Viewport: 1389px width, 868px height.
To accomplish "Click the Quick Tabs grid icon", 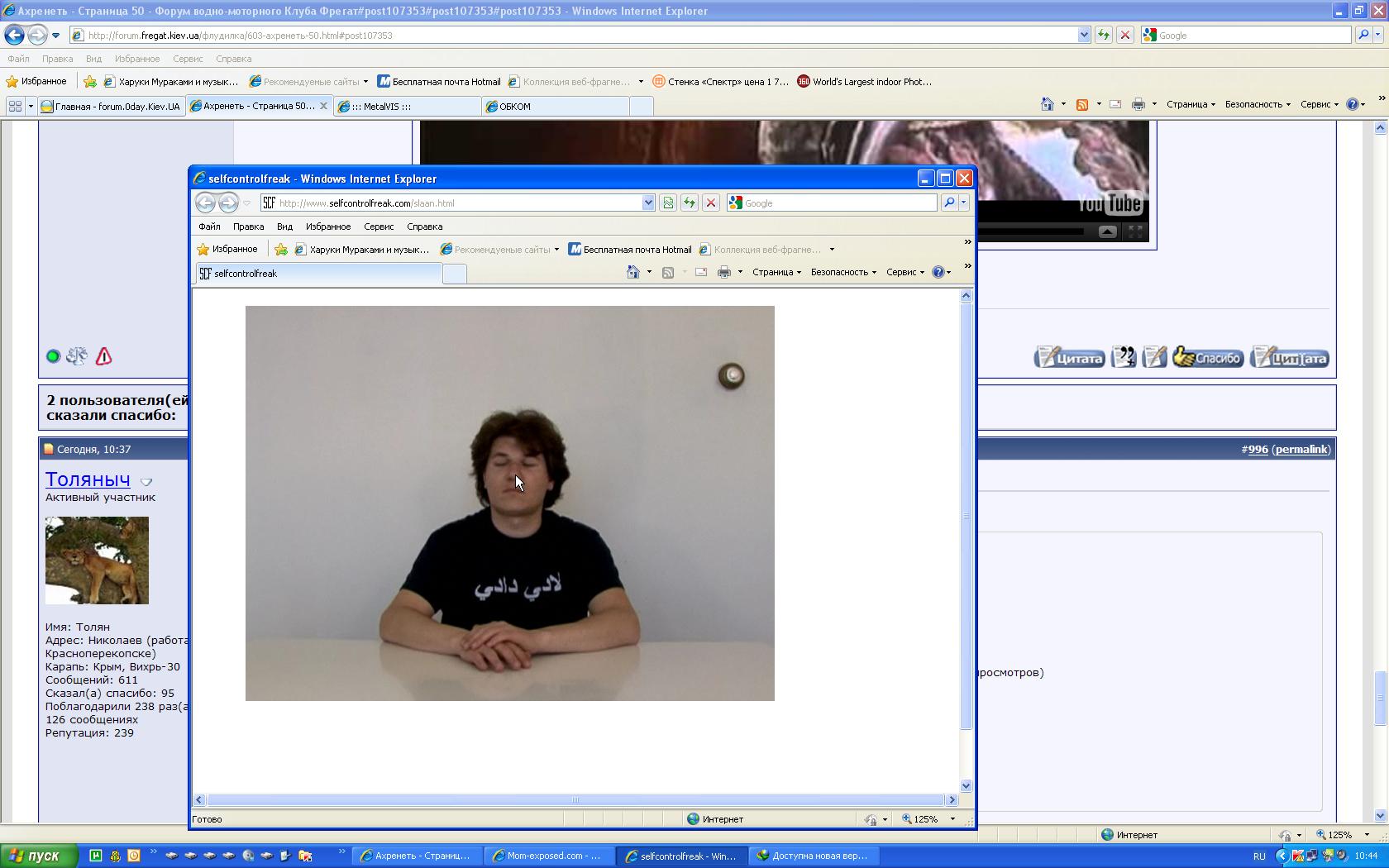I will click(x=15, y=106).
